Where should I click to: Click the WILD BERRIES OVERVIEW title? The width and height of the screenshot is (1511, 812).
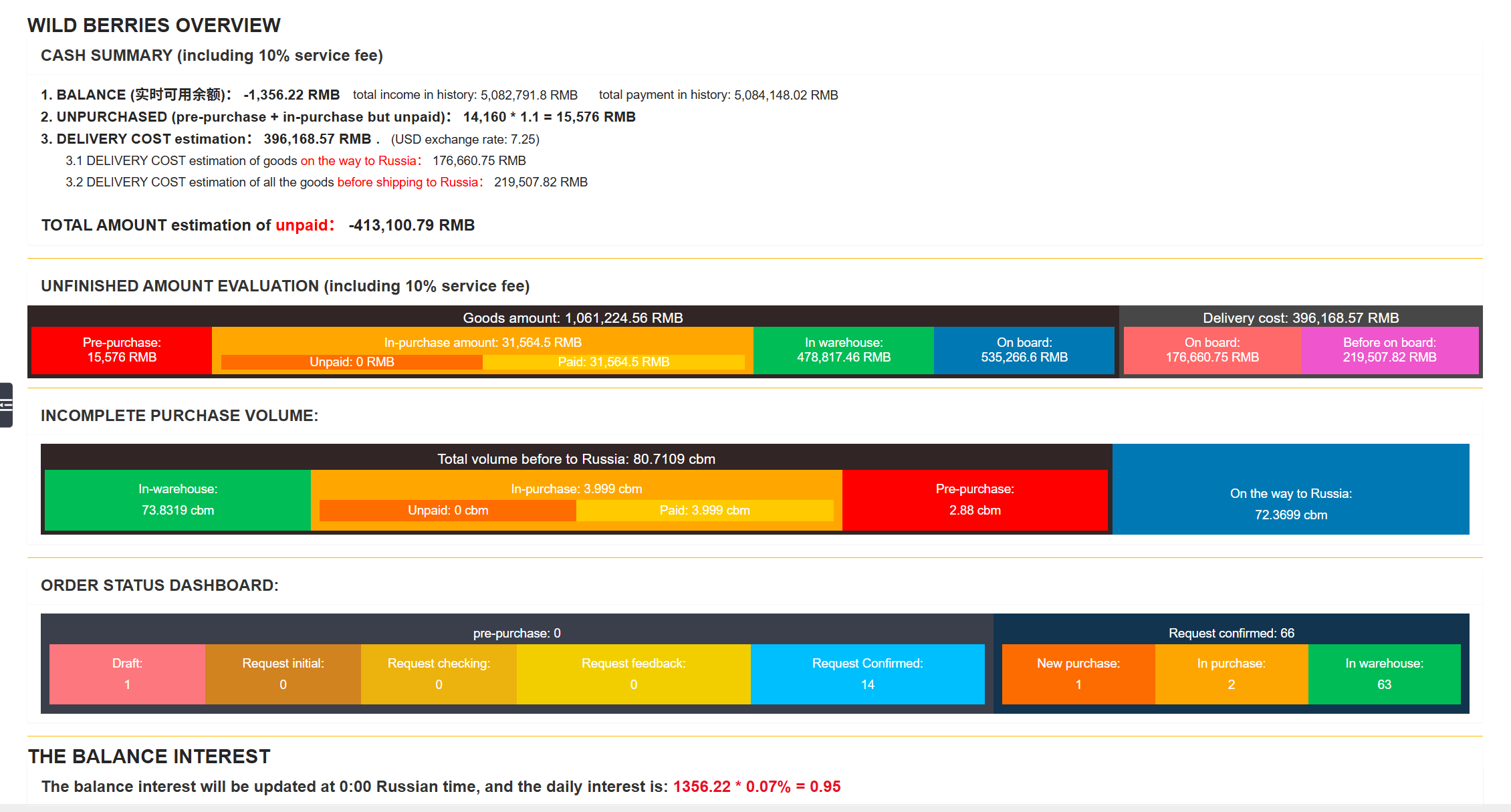point(154,25)
